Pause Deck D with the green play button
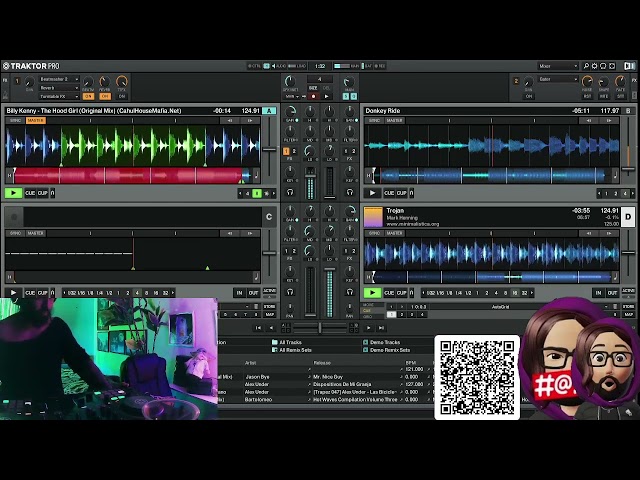 [372, 293]
